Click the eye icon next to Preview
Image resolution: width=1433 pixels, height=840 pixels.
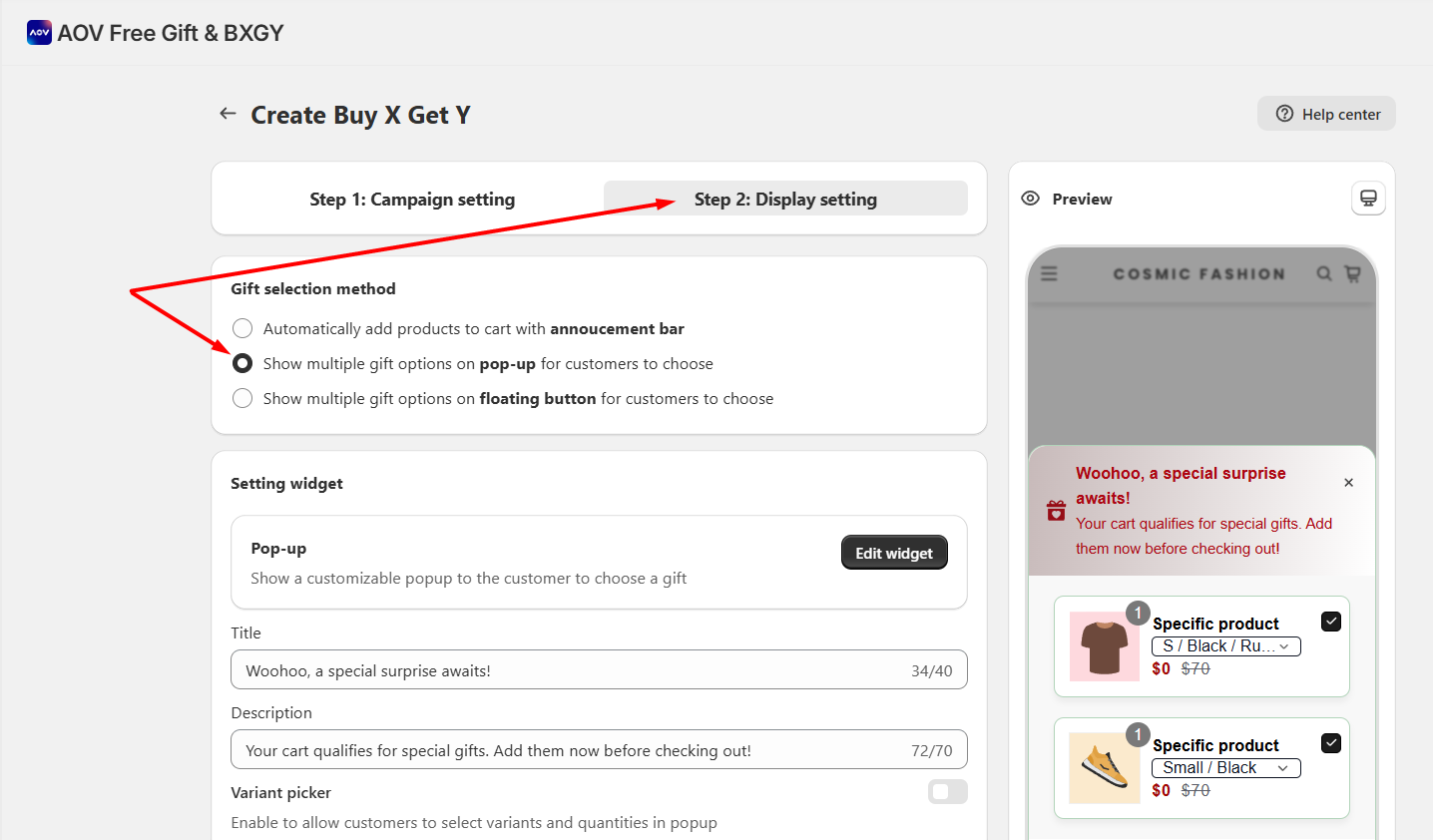point(1031,199)
